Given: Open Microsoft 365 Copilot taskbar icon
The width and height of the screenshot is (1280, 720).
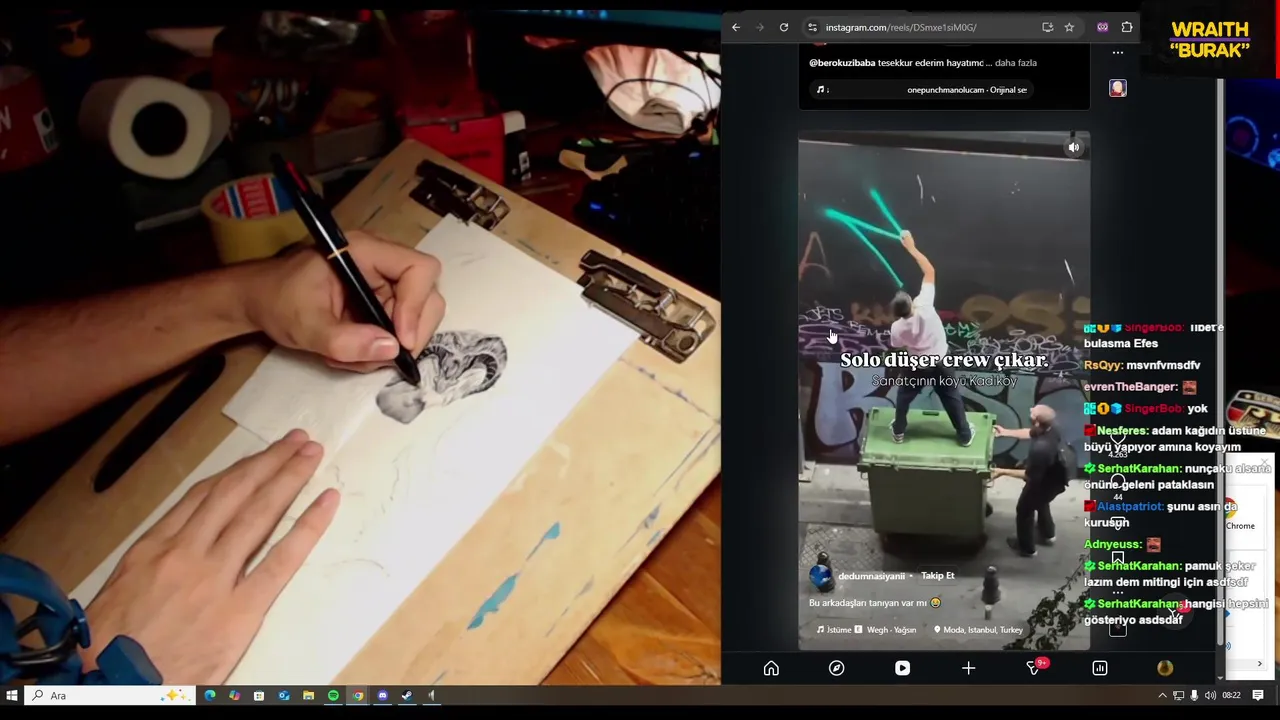Looking at the screenshot, I should click(234, 695).
